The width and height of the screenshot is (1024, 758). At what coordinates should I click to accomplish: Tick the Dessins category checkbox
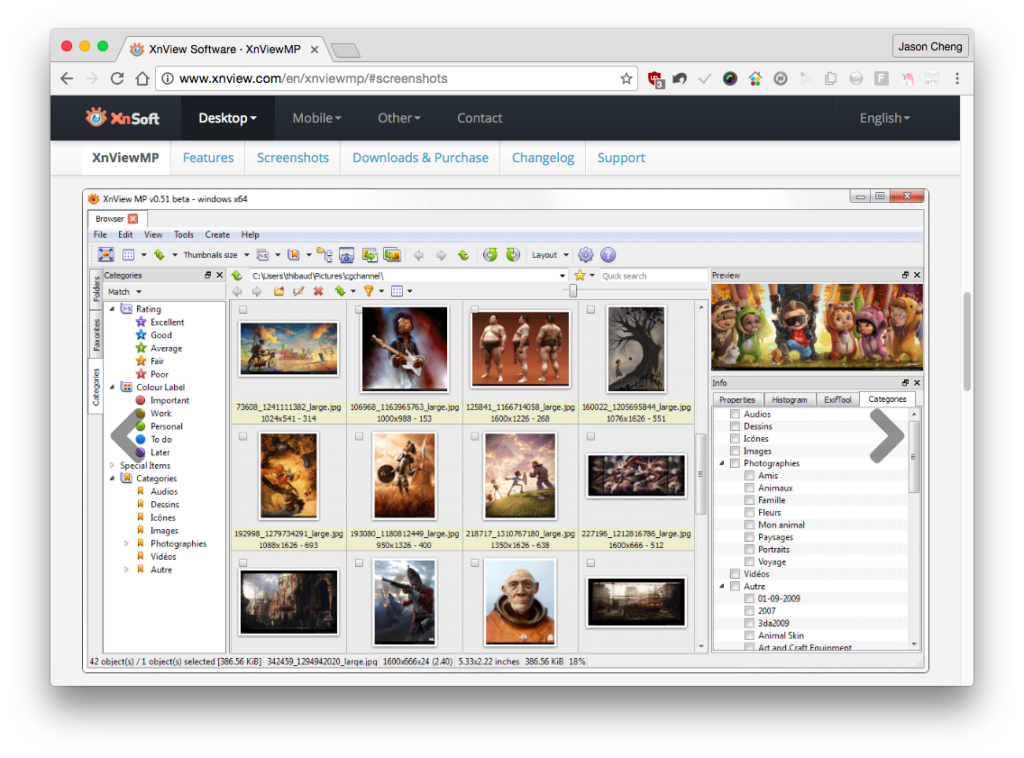pos(735,426)
